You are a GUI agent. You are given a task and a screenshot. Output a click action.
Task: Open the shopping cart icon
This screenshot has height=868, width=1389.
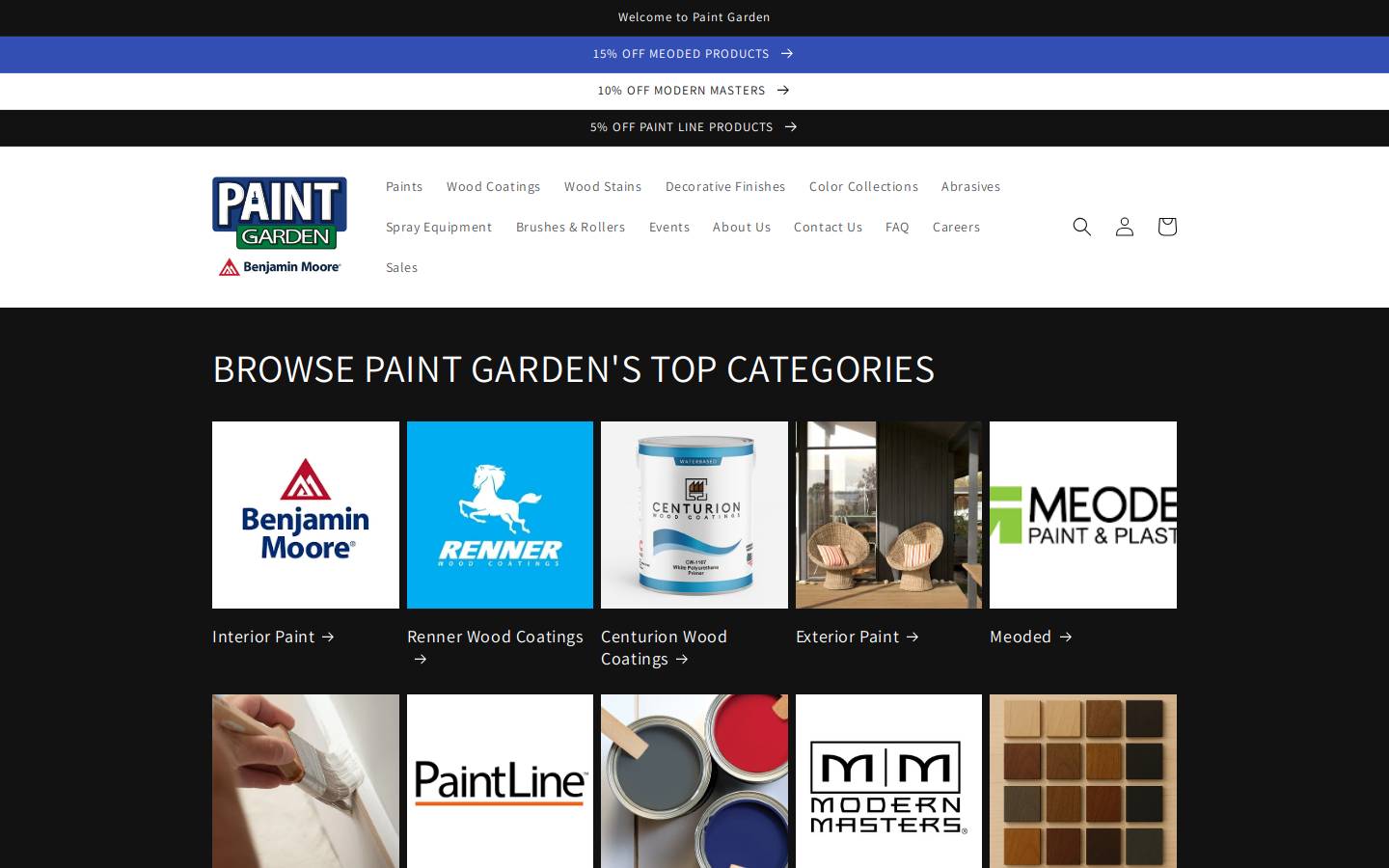1167,227
